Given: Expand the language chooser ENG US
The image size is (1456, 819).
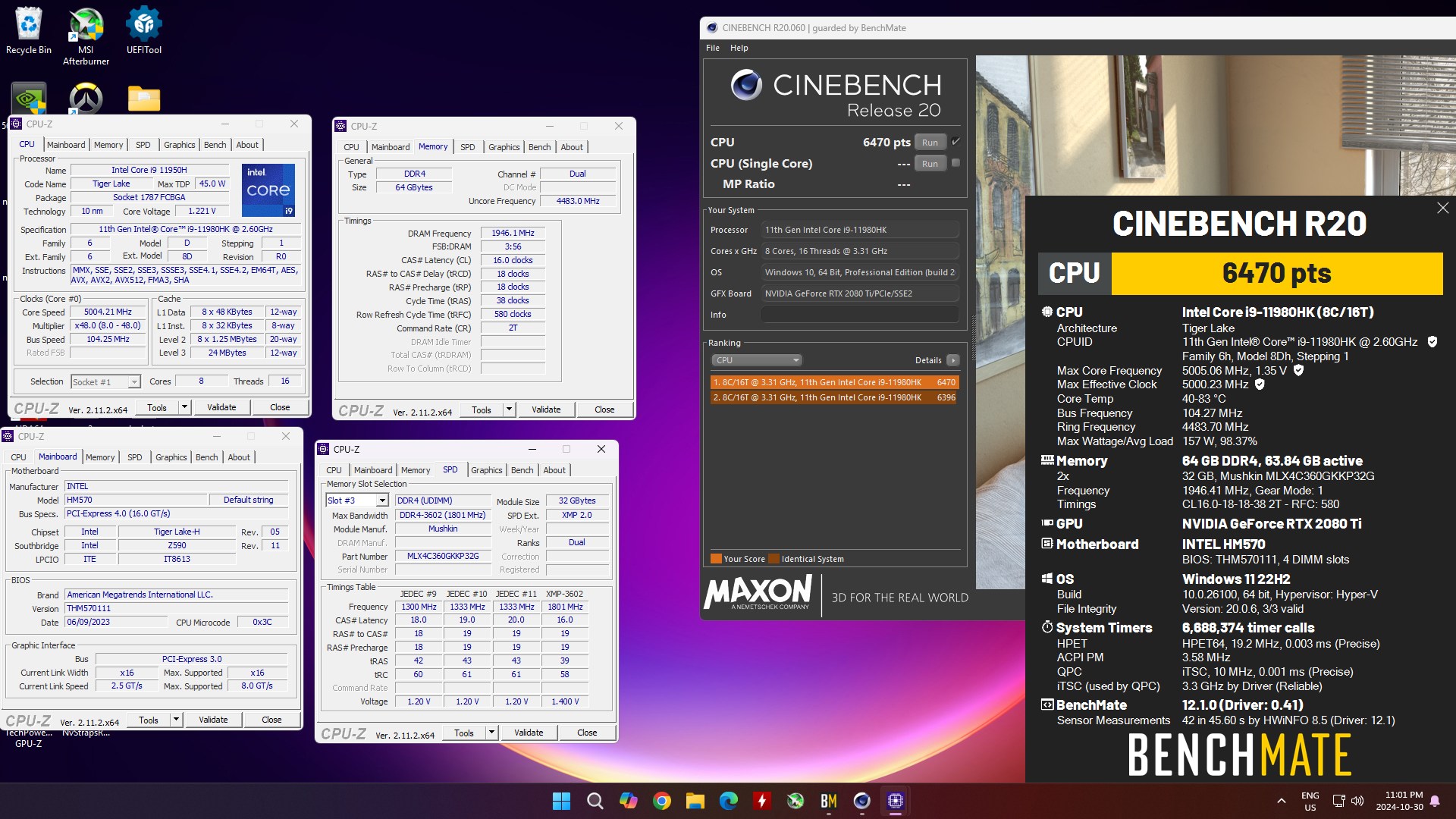Looking at the screenshot, I should click(x=1310, y=802).
